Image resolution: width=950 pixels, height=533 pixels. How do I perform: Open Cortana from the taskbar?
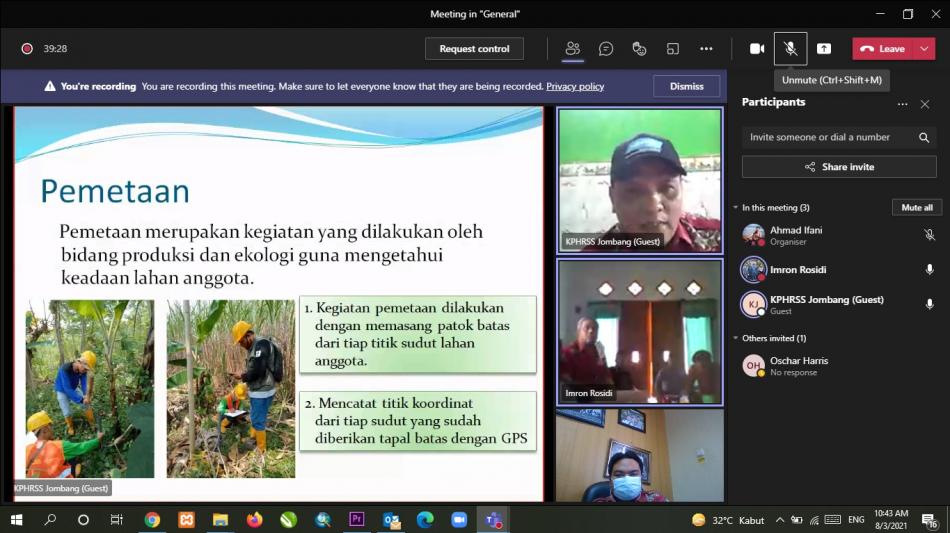(84, 520)
